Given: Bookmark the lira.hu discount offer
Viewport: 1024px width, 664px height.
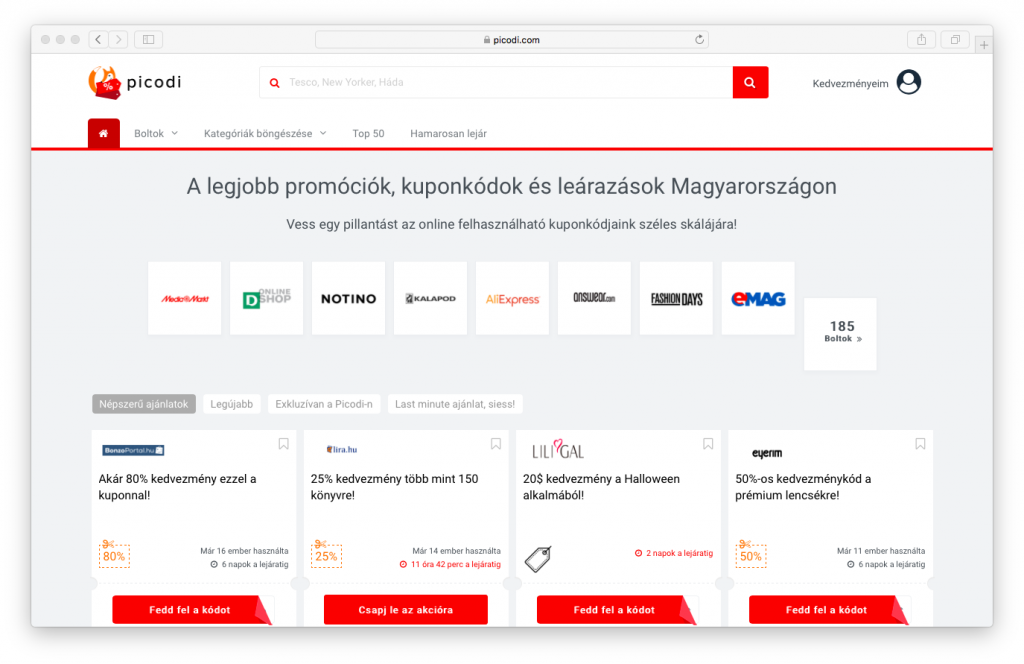Looking at the screenshot, I should coord(495,443).
